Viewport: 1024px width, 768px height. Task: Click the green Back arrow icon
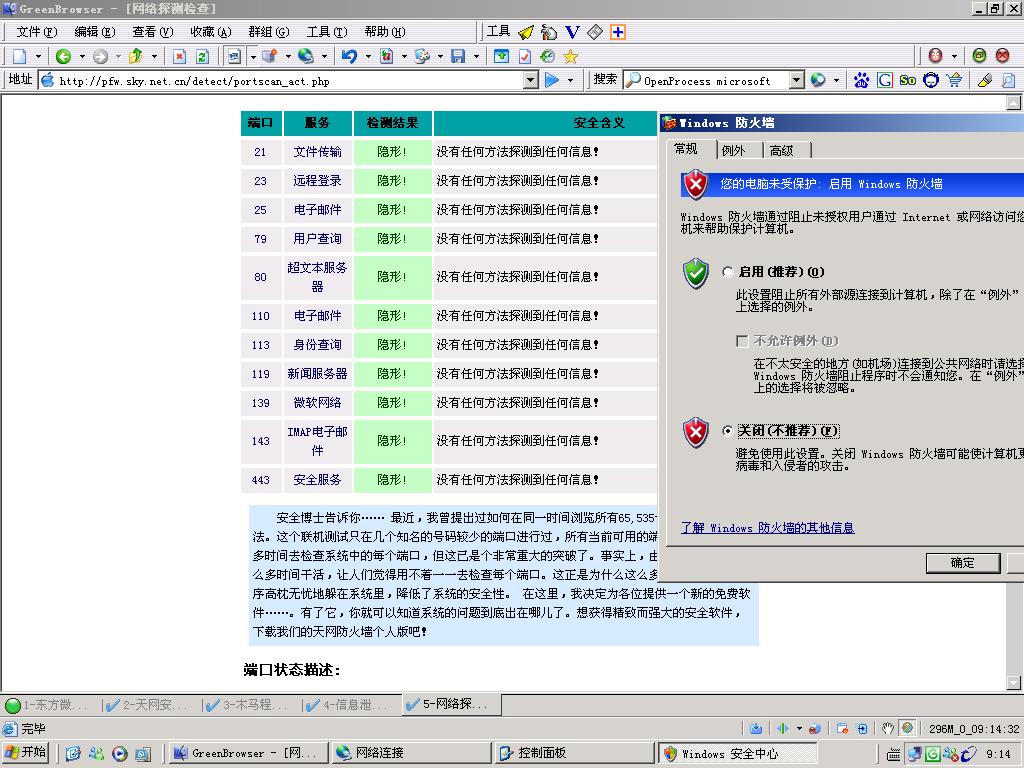coord(63,57)
